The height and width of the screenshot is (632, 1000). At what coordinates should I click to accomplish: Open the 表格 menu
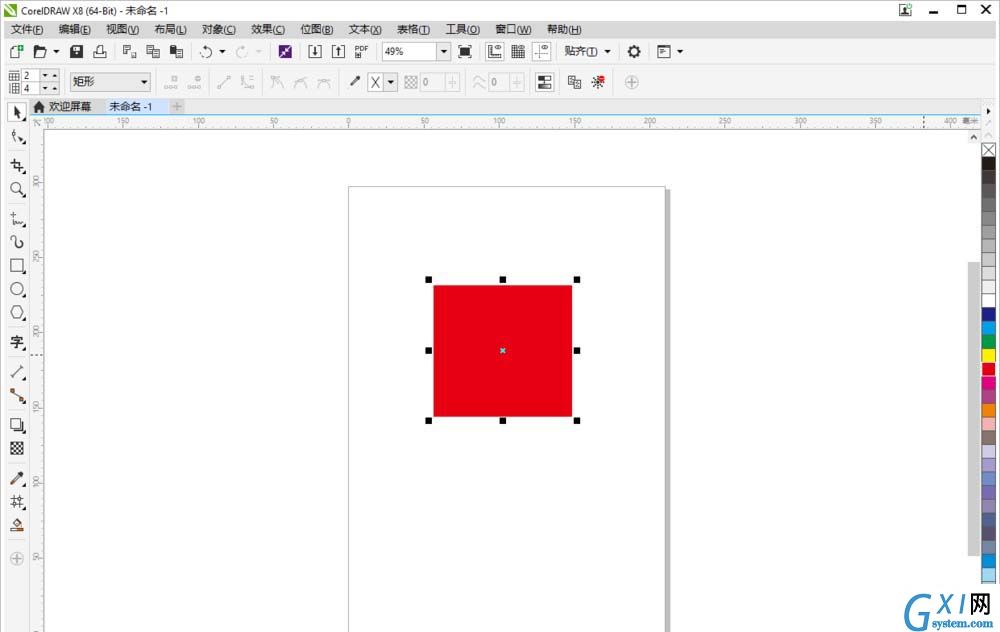[x=413, y=29]
